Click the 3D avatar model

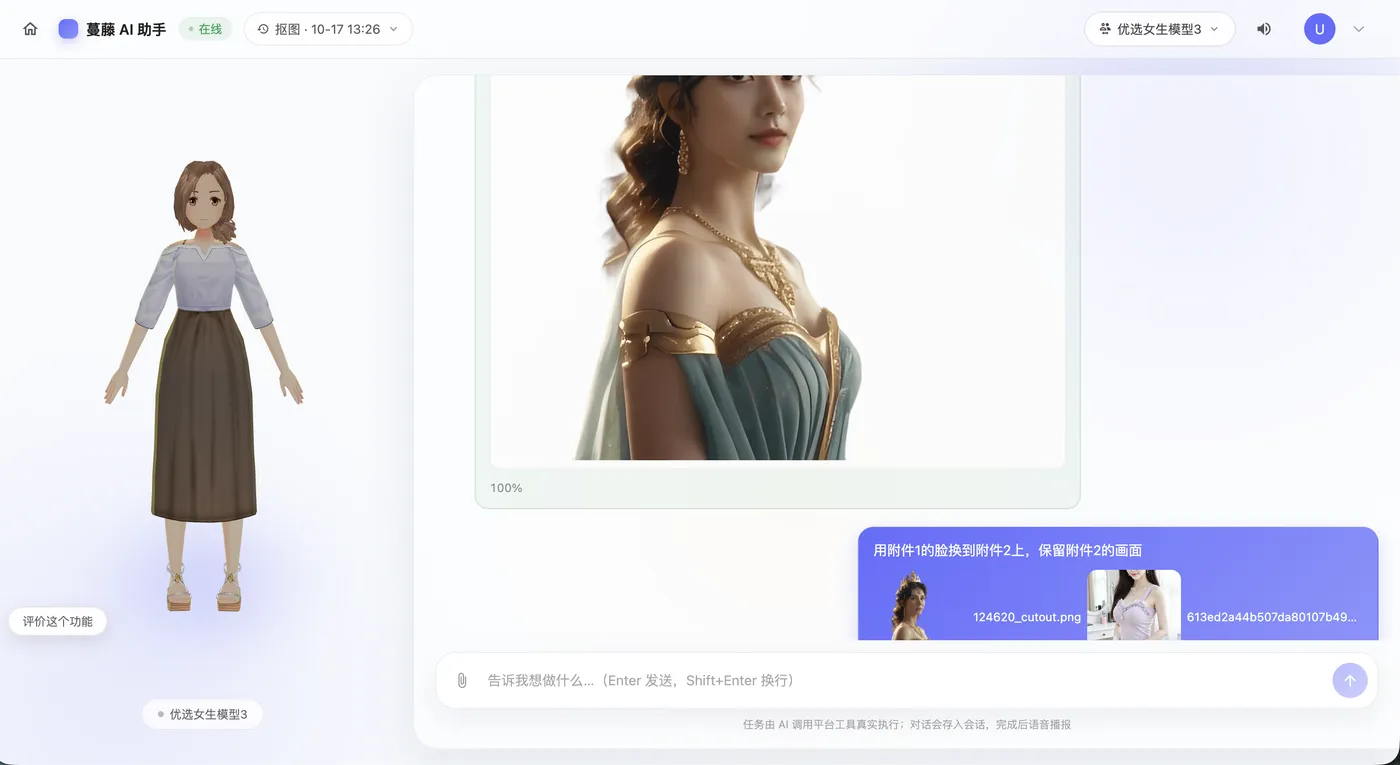click(204, 385)
